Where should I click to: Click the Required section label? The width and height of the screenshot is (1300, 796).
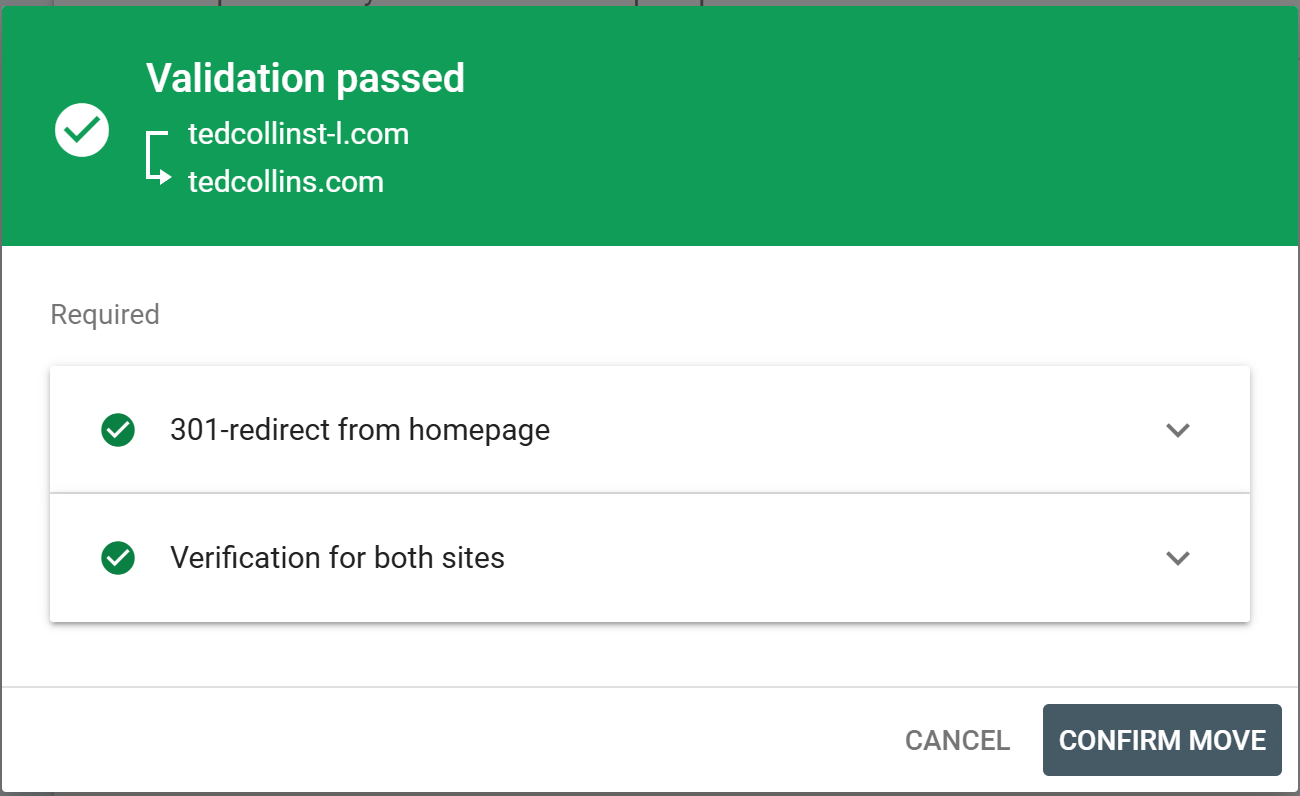pyautogui.click(x=105, y=314)
